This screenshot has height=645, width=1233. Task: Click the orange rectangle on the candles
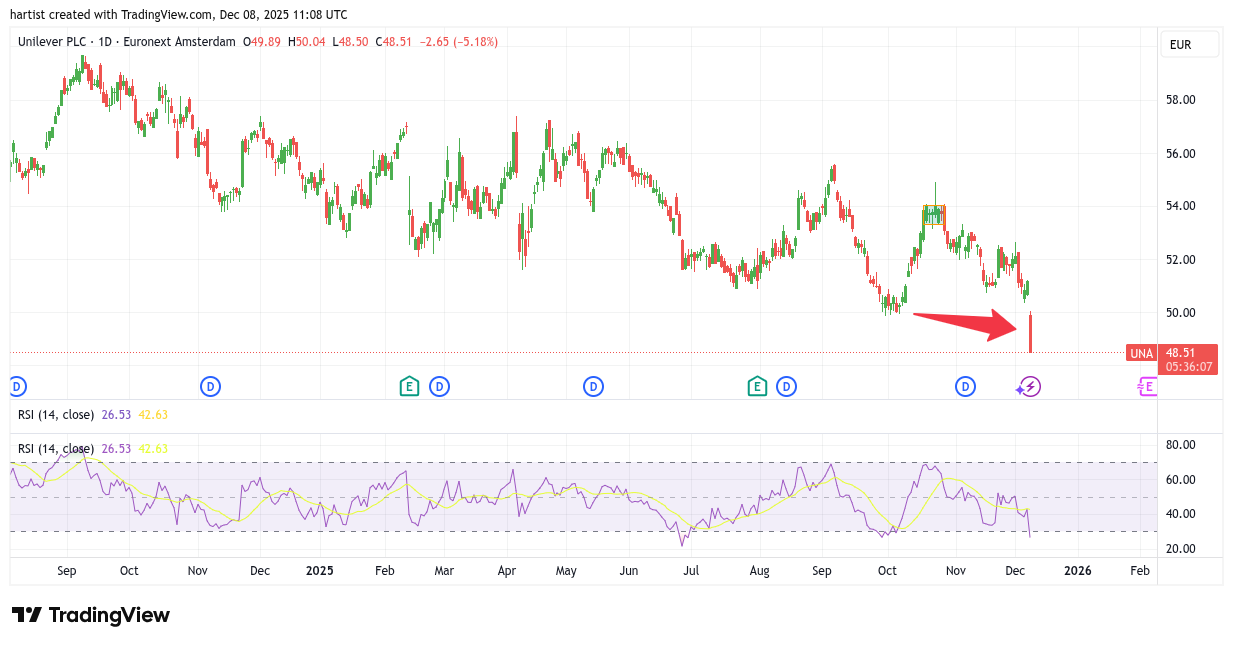933,215
